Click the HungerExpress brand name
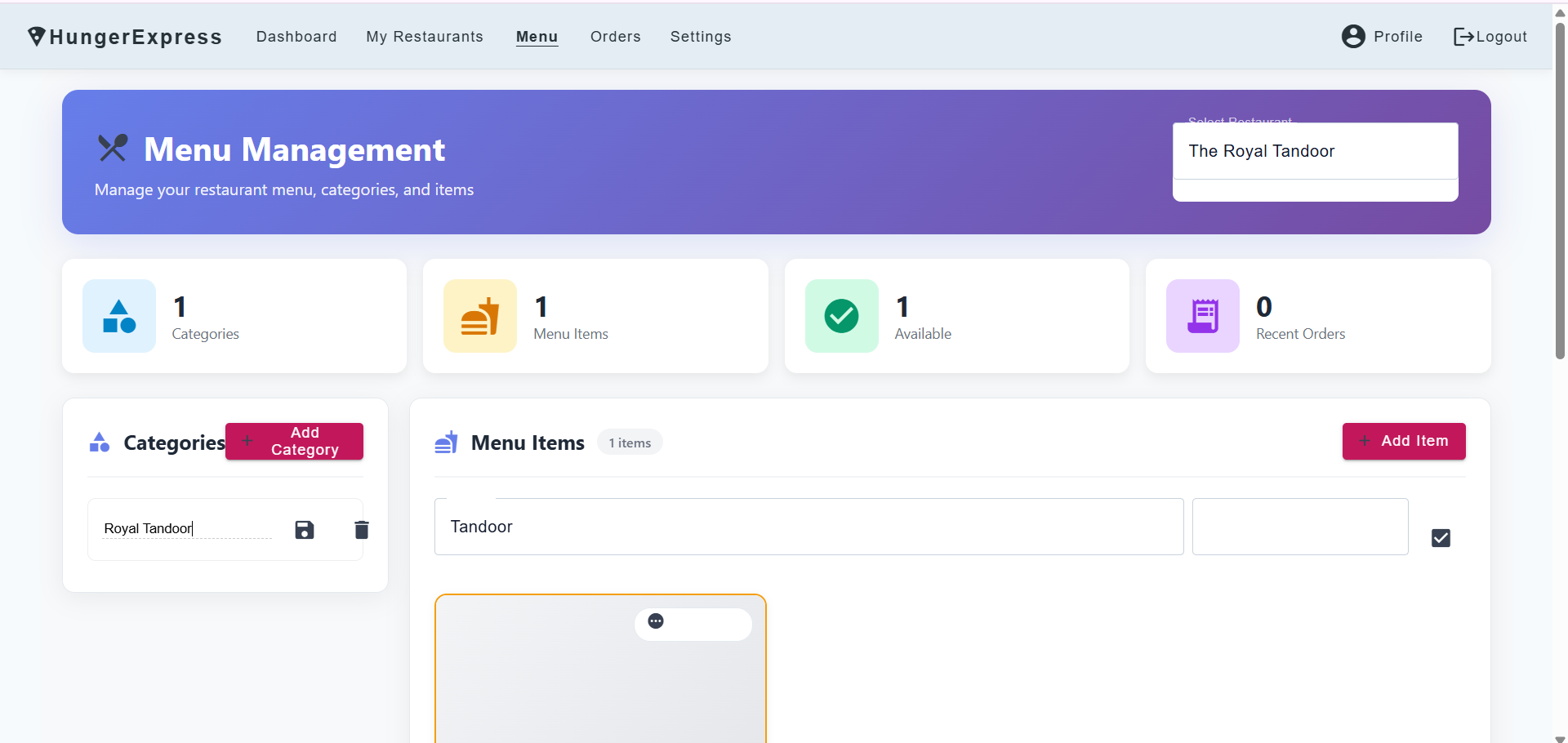 tap(136, 37)
